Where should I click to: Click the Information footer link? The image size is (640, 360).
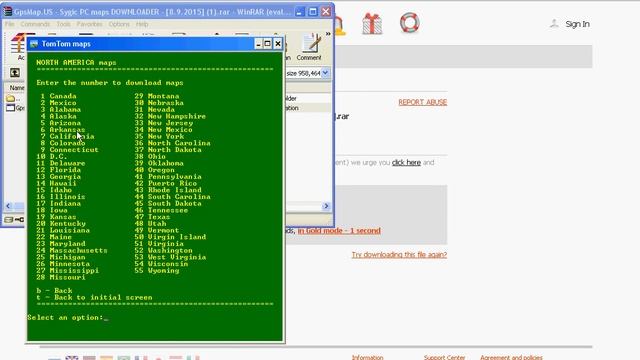click(x=367, y=358)
